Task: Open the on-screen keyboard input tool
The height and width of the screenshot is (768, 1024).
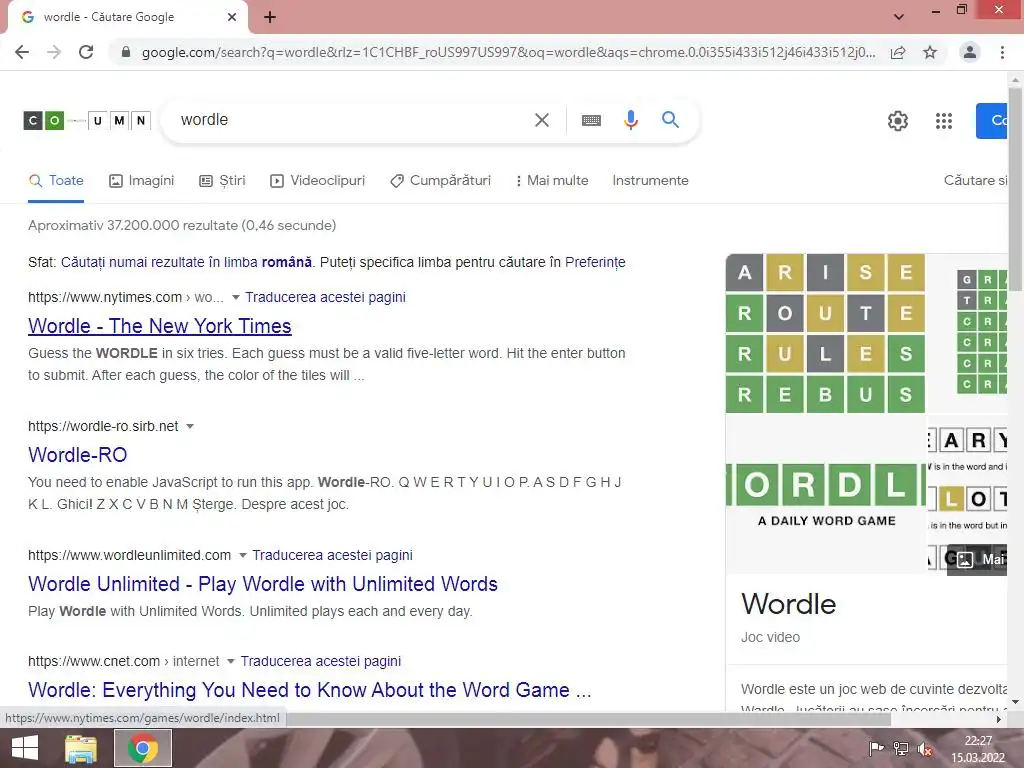Action: coord(591,120)
